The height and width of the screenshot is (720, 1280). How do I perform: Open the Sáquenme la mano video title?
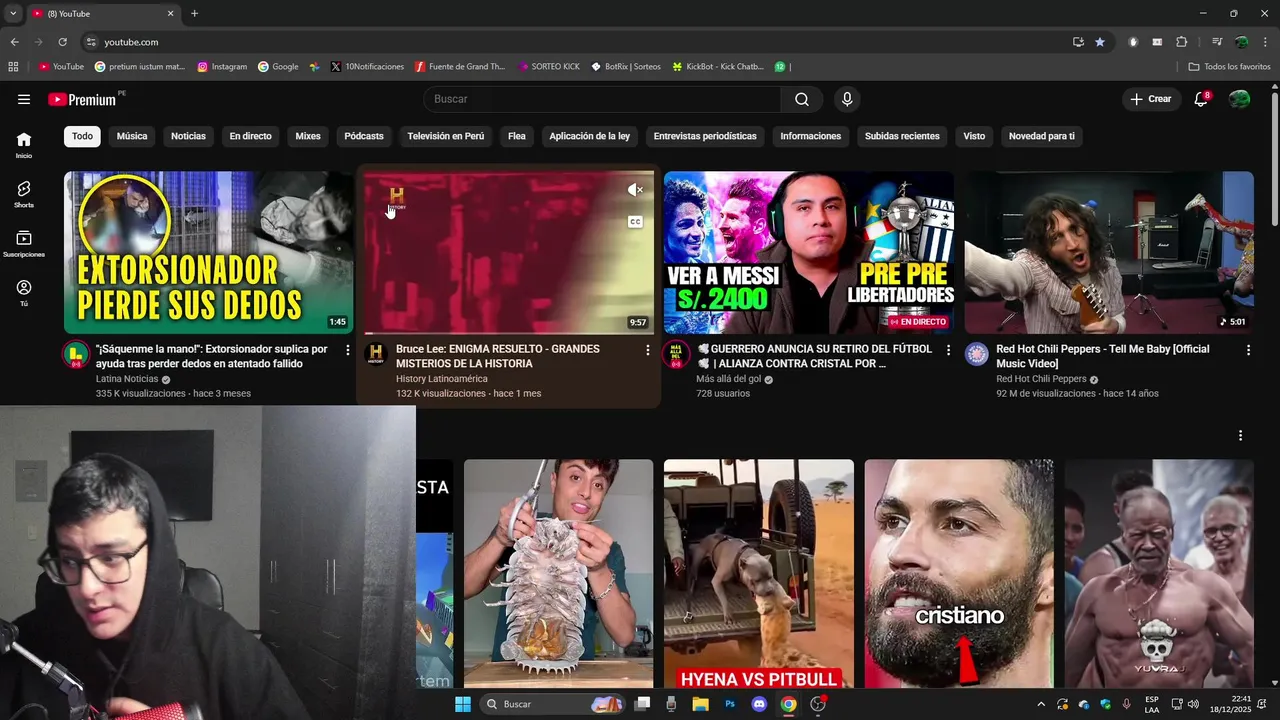[x=212, y=356]
